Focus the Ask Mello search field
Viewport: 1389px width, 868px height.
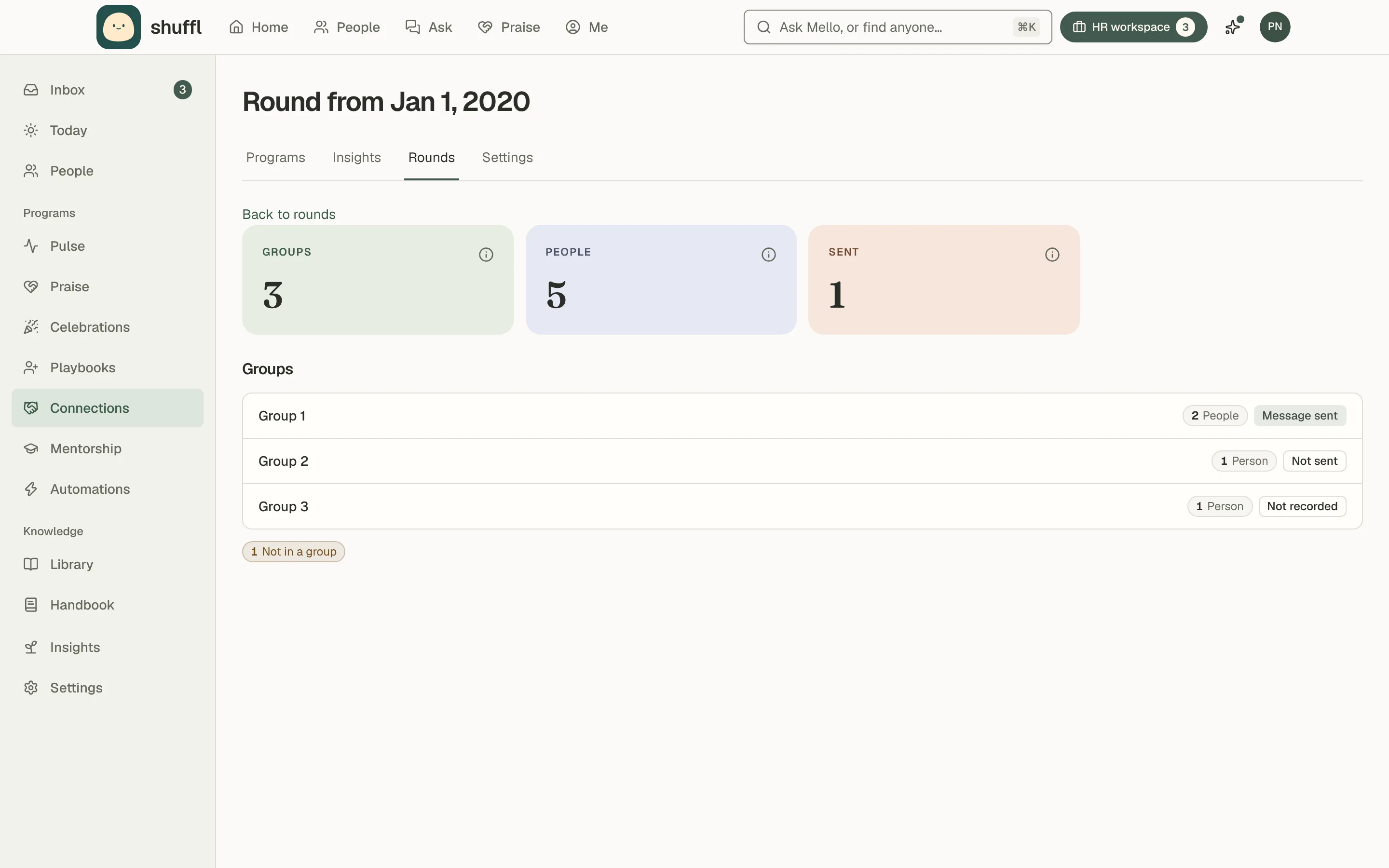pos(898,27)
